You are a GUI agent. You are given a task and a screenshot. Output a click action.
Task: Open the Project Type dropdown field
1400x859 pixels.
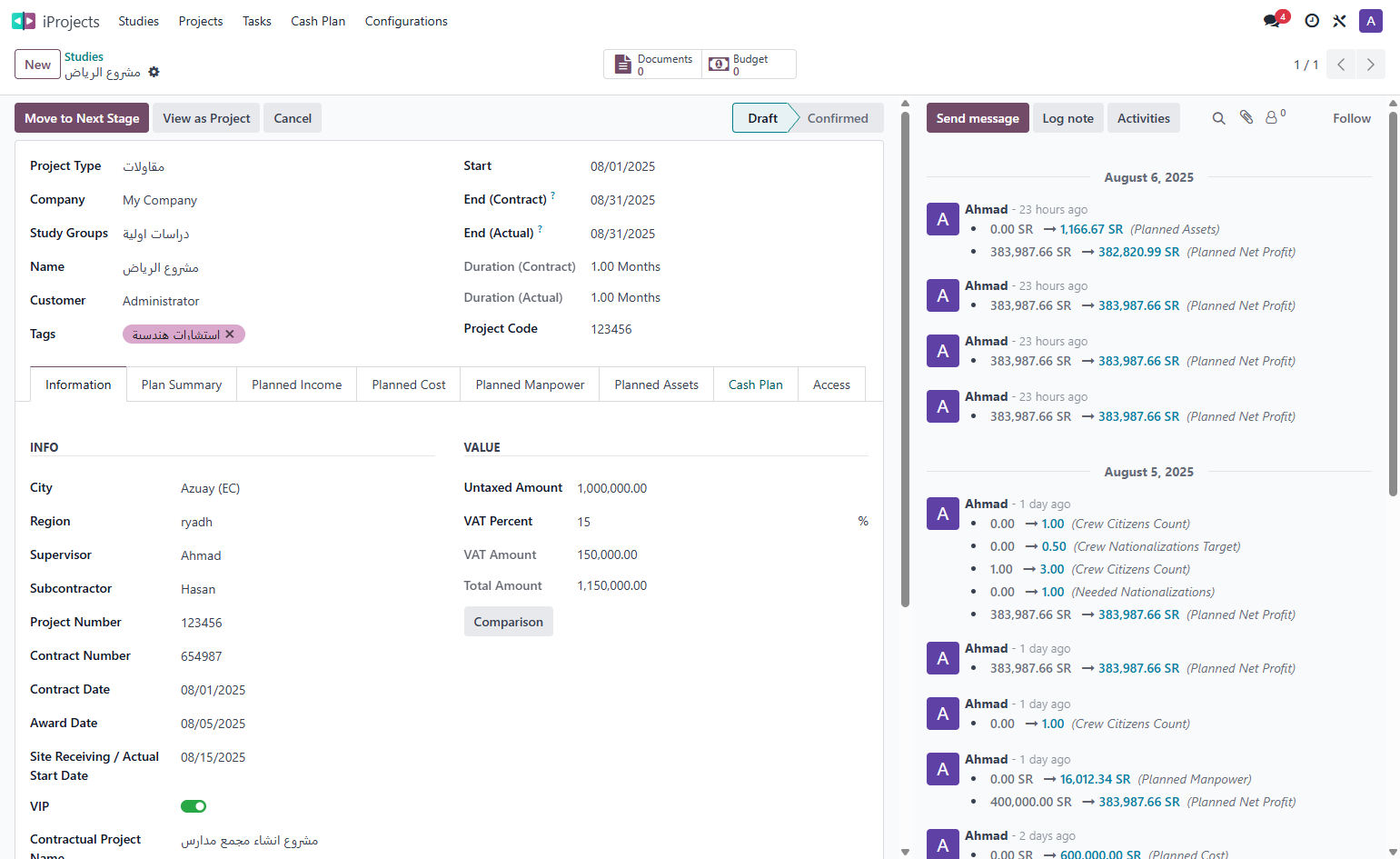[x=278, y=166]
